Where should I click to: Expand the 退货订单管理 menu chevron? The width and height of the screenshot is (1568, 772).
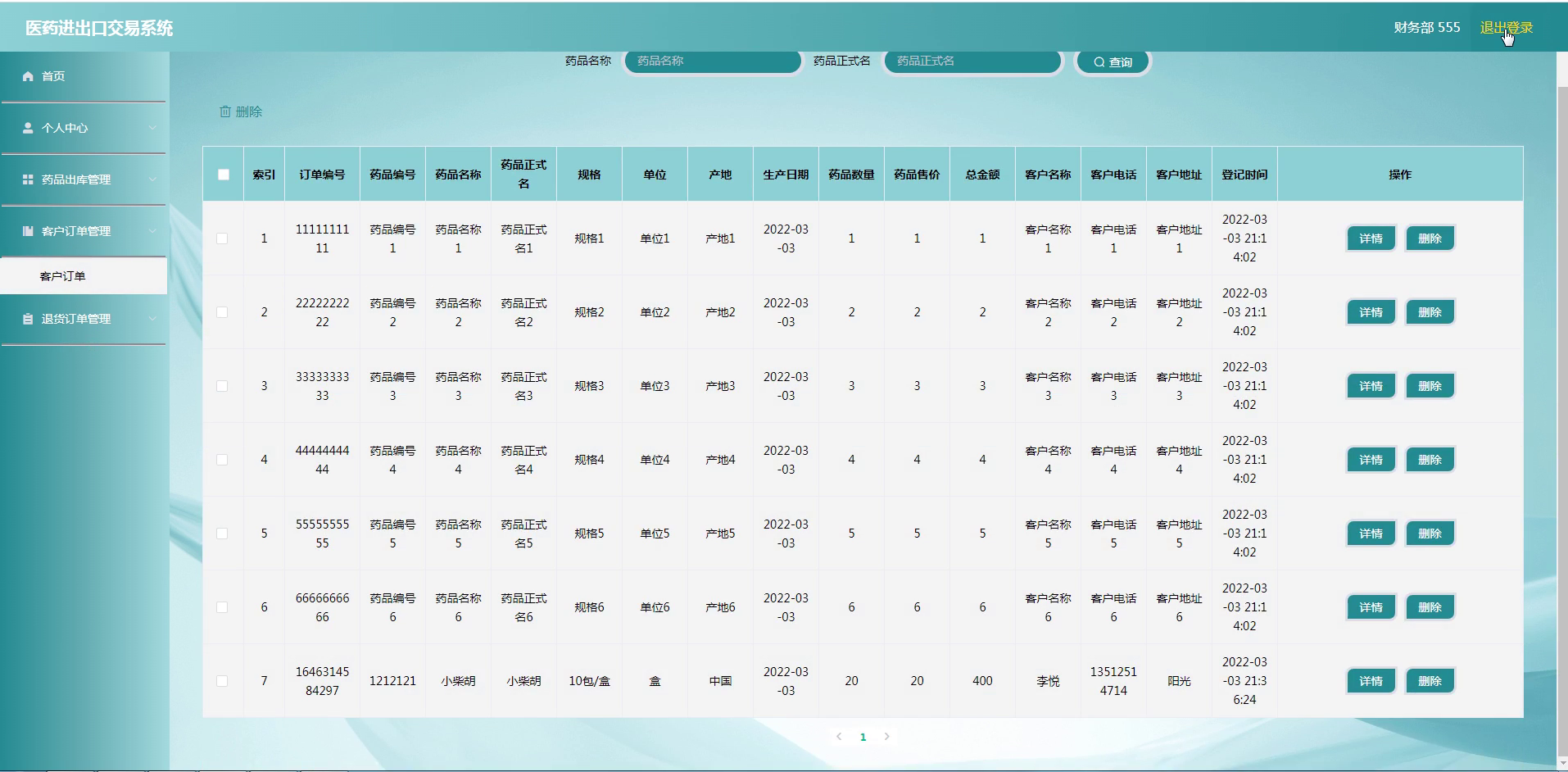pyautogui.click(x=152, y=319)
